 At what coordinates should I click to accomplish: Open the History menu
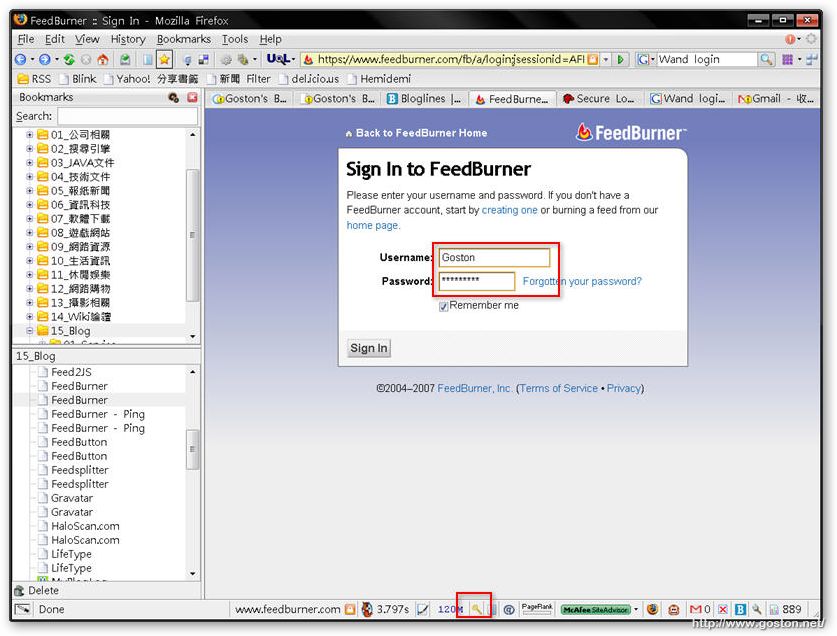click(x=128, y=39)
